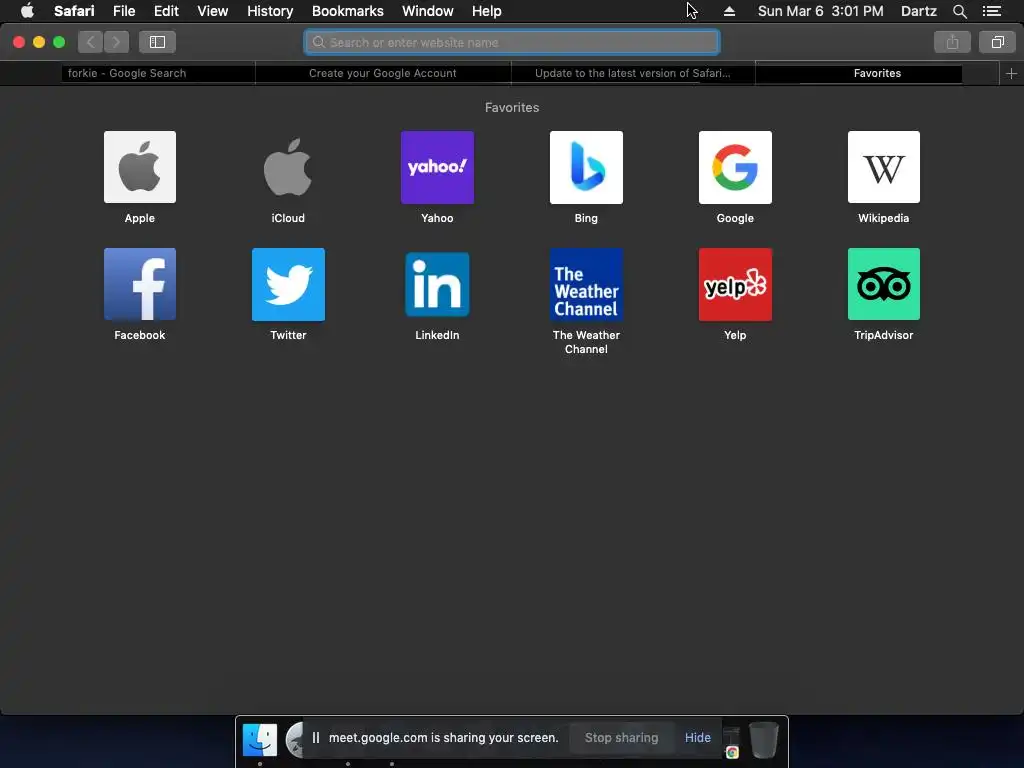Select the Favorites tab
This screenshot has height=768, width=1024.
[x=877, y=73]
